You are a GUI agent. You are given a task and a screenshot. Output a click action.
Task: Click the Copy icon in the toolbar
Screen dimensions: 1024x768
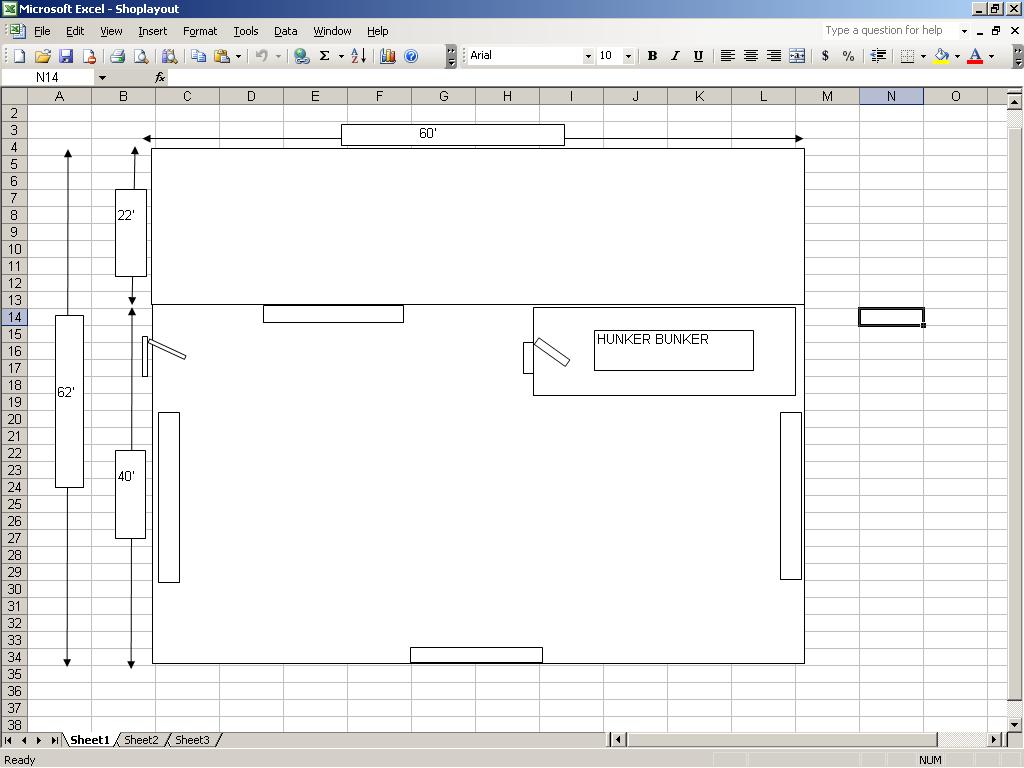pyautogui.click(x=198, y=56)
